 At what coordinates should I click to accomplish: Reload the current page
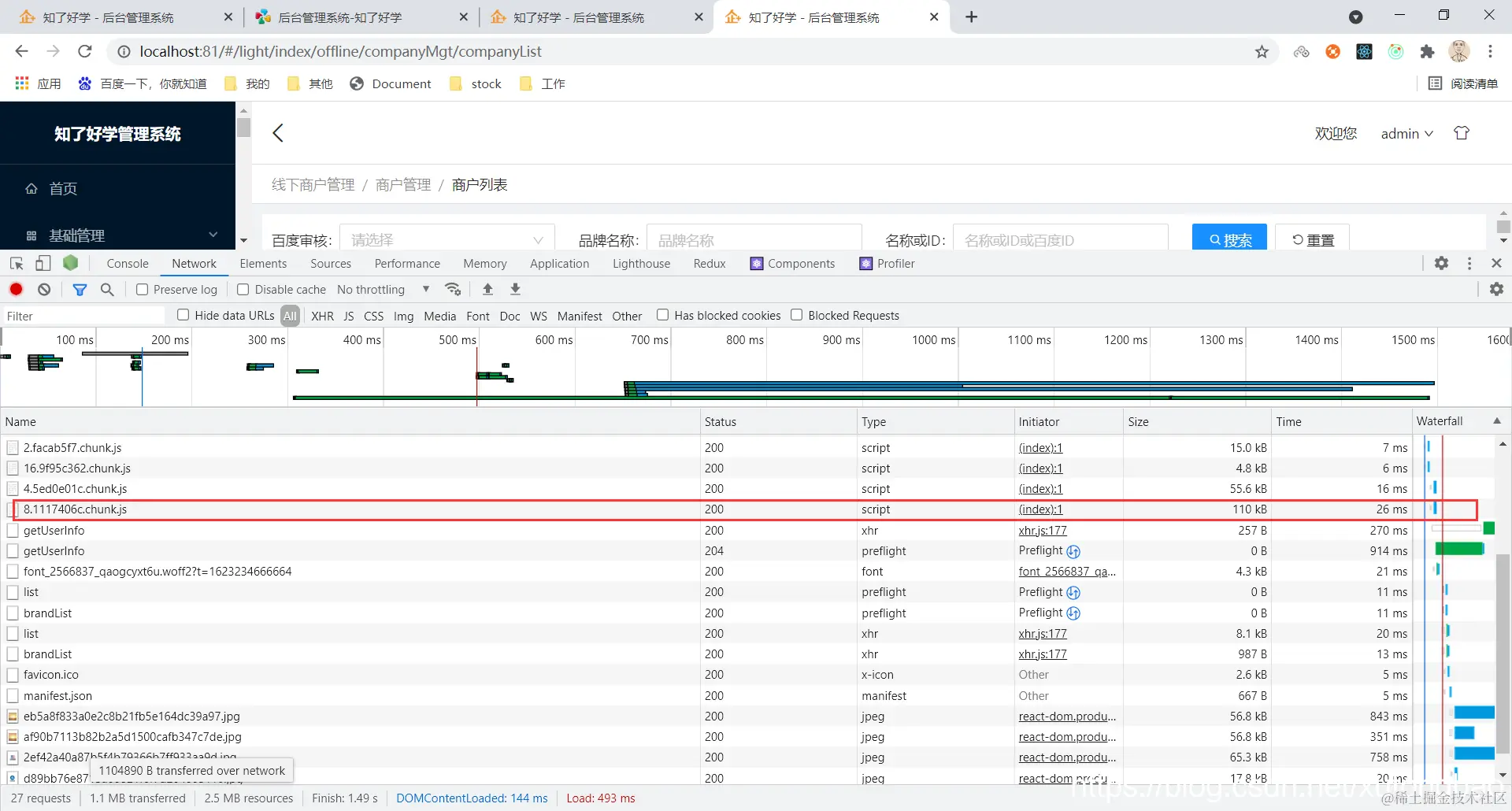coord(85,51)
